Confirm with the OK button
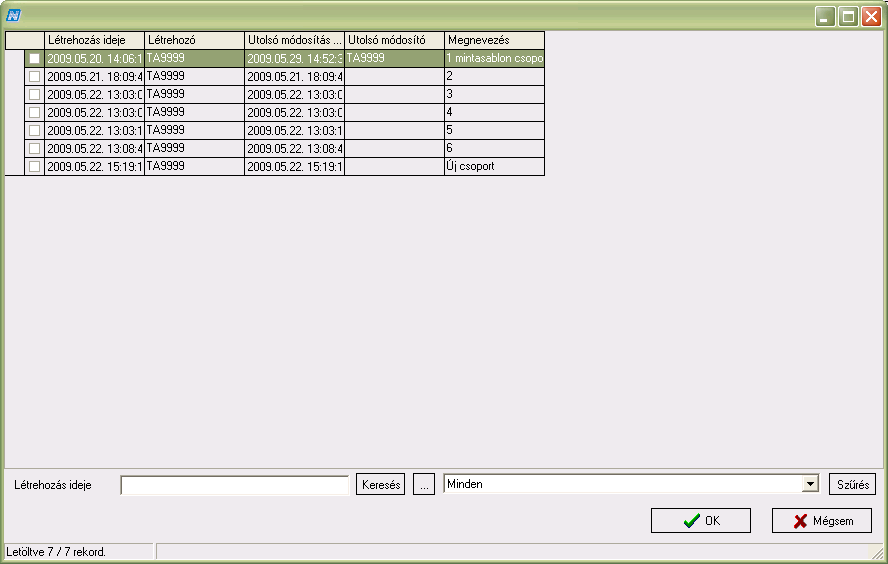 point(701,520)
